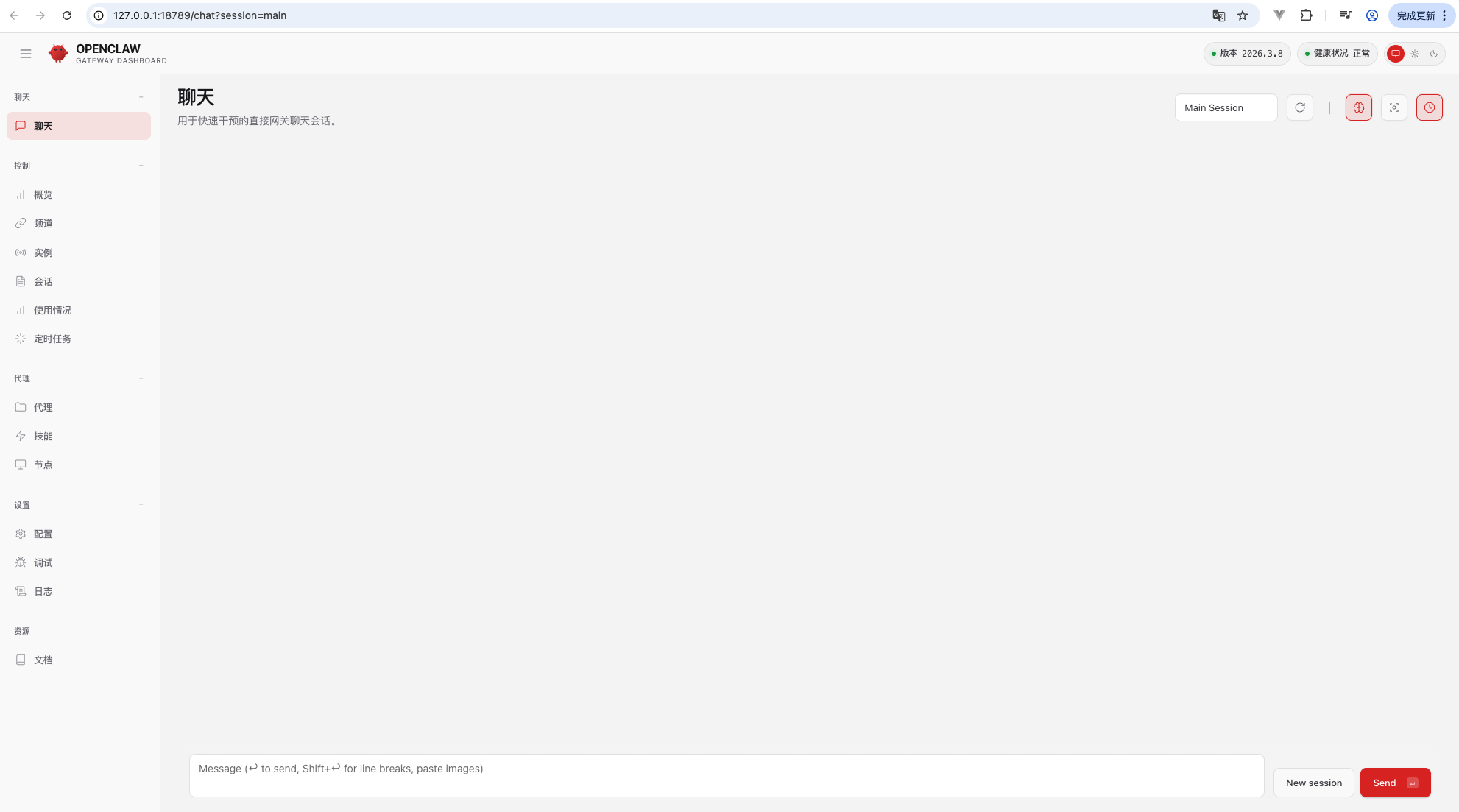Click the 版本 2026.3.8 version pill
Screen dimensions: 1459x812
tap(1247, 54)
